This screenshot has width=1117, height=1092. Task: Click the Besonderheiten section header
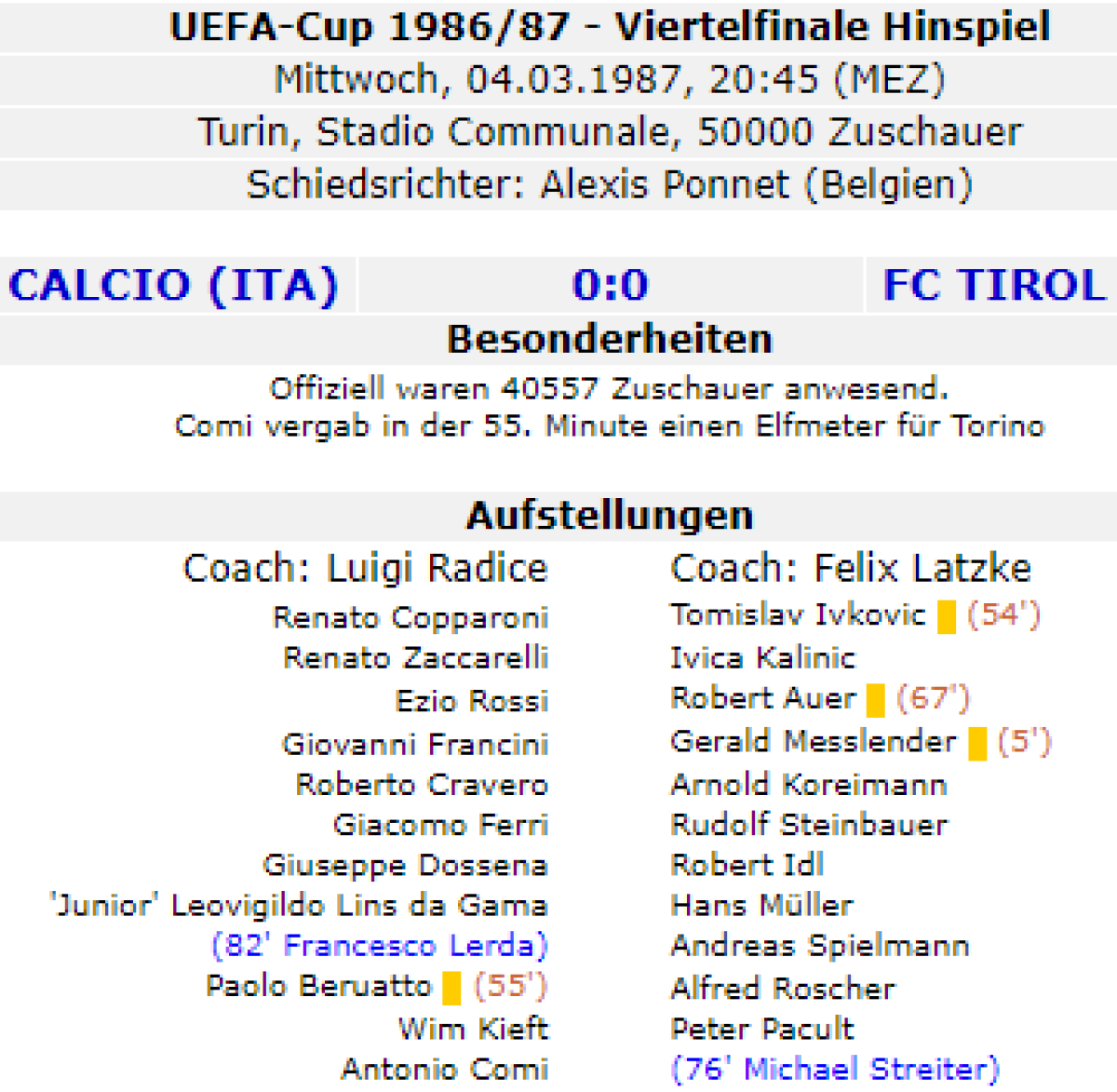[x=610, y=339]
